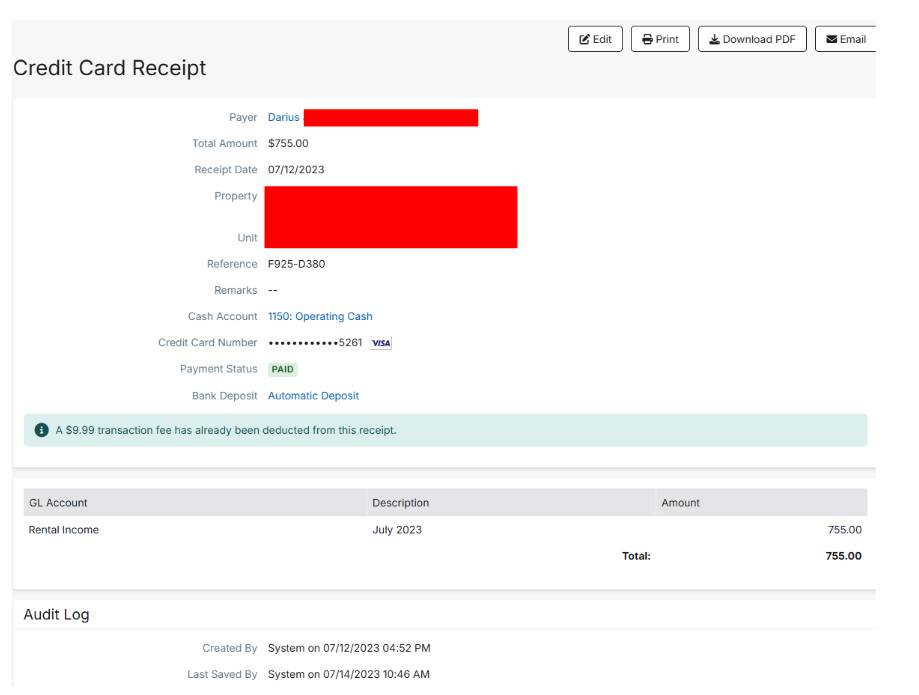Click the receipt date 07/12/2023
Viewport: 919px width, 695px height.
coord(295,169)
